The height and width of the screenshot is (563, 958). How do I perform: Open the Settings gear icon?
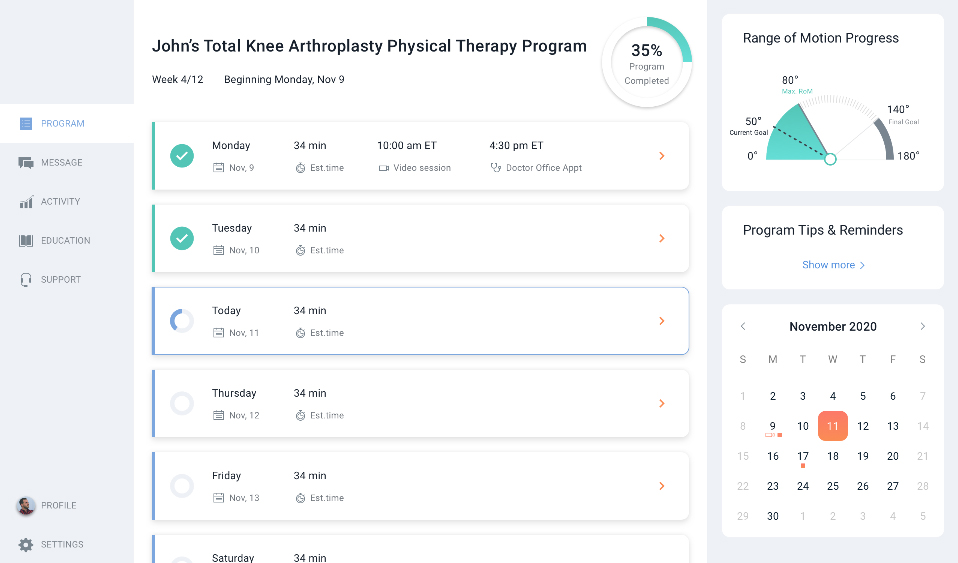pos(26,545)
